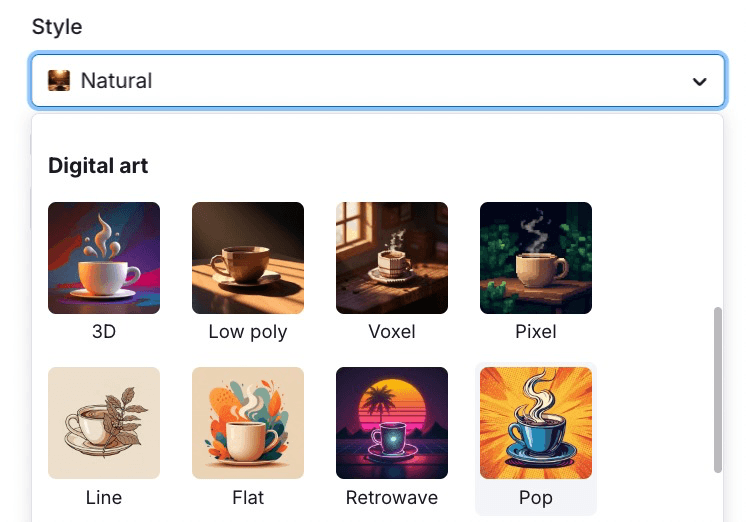Screen dimensions: 746x522
Task: Click the Flat text label
Action: coord(248,496)
